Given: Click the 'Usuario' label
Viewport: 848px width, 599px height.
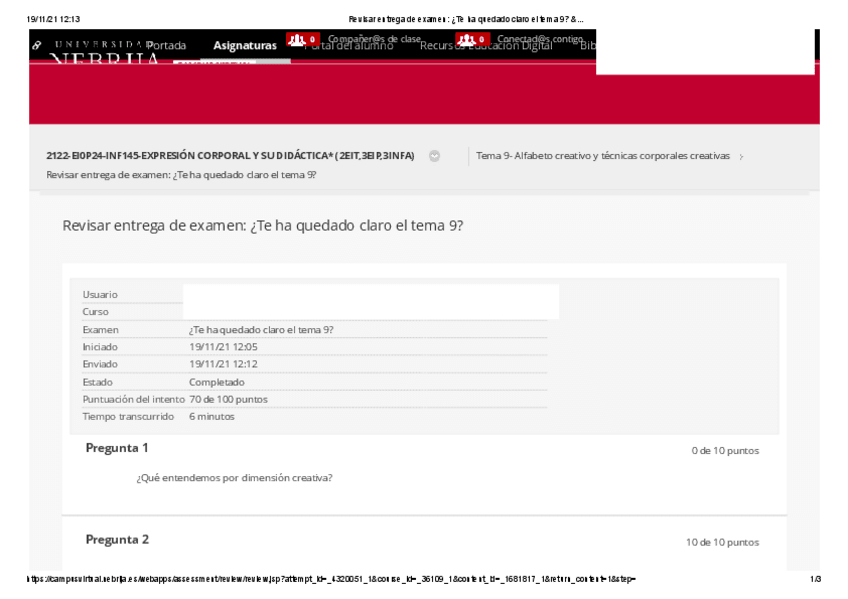Looking at the screenshot, I should click(x=100, y=295).
